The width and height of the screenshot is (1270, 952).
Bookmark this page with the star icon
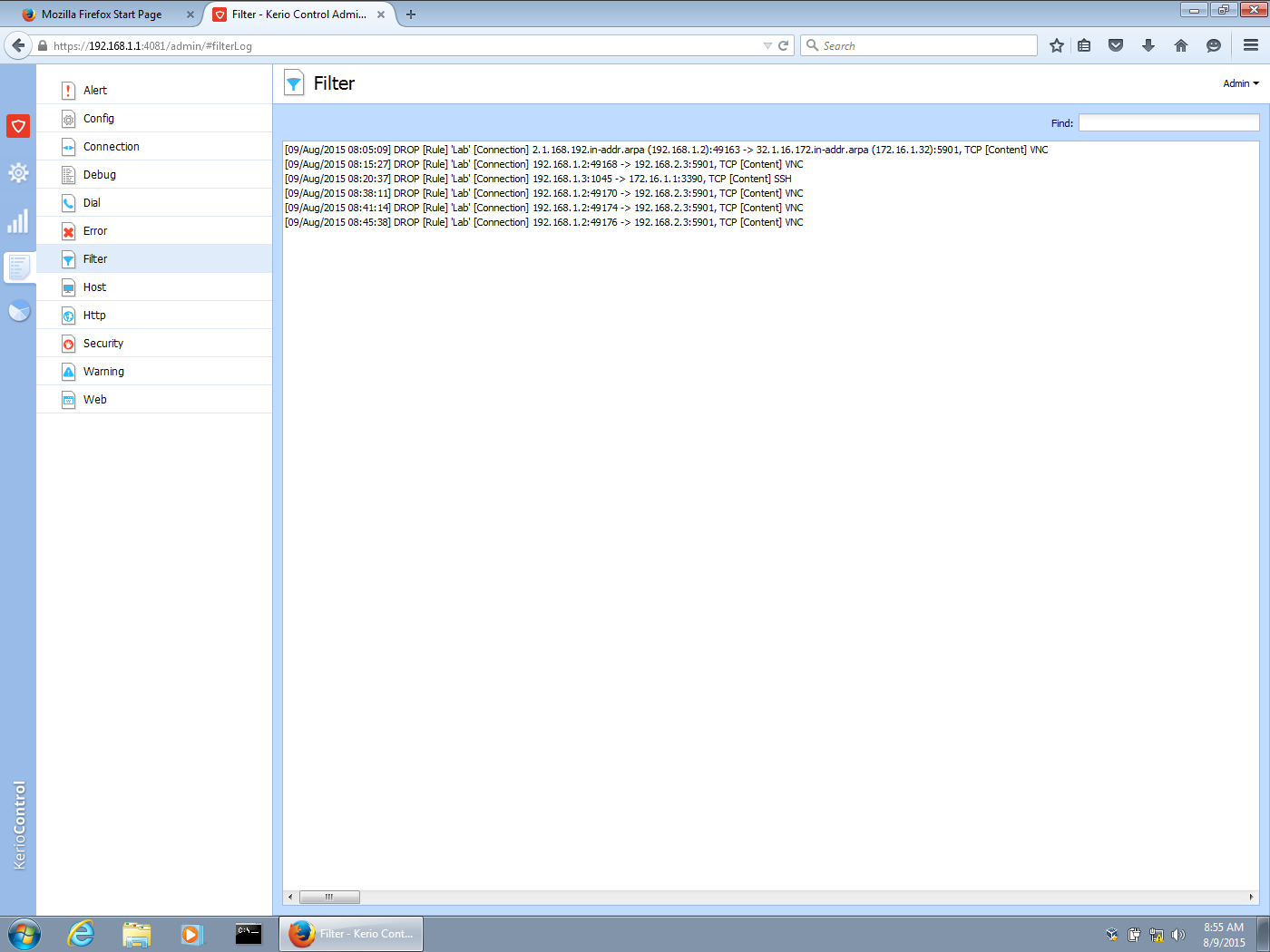click(x=1057, y=45)
